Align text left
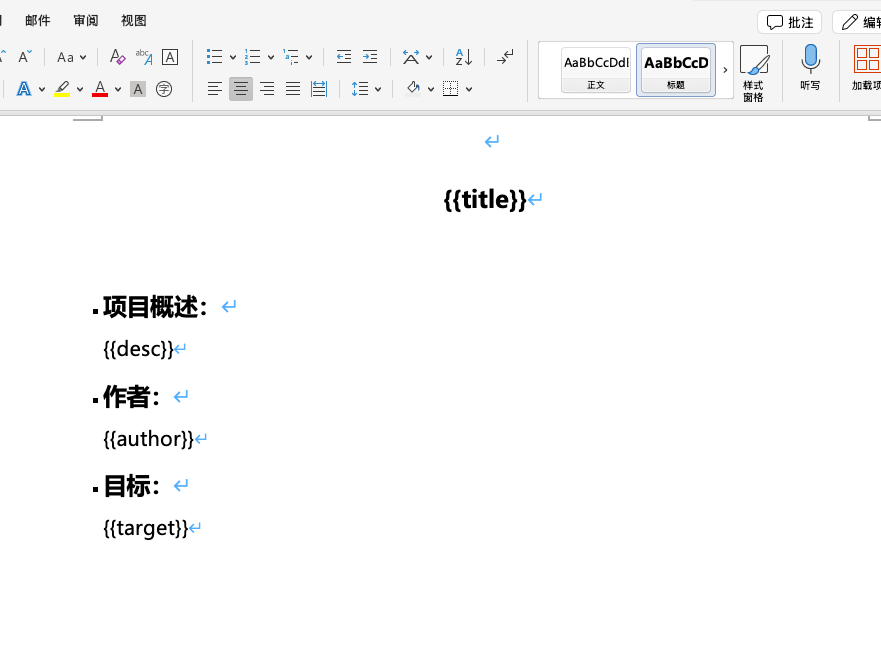Viewport: 881px width, 661px height. tap(215, 89)
